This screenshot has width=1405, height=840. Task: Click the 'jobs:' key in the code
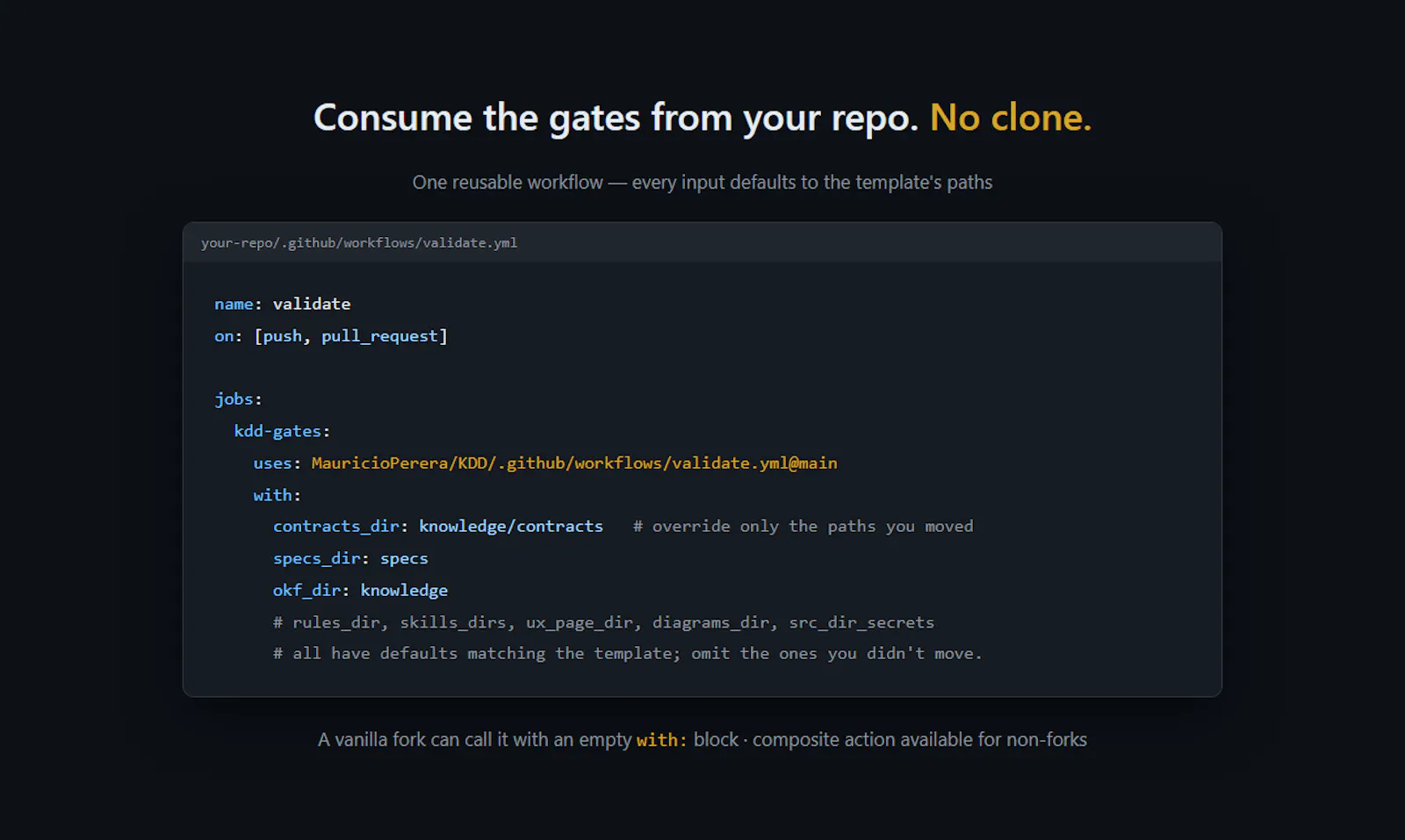(238, 399)
